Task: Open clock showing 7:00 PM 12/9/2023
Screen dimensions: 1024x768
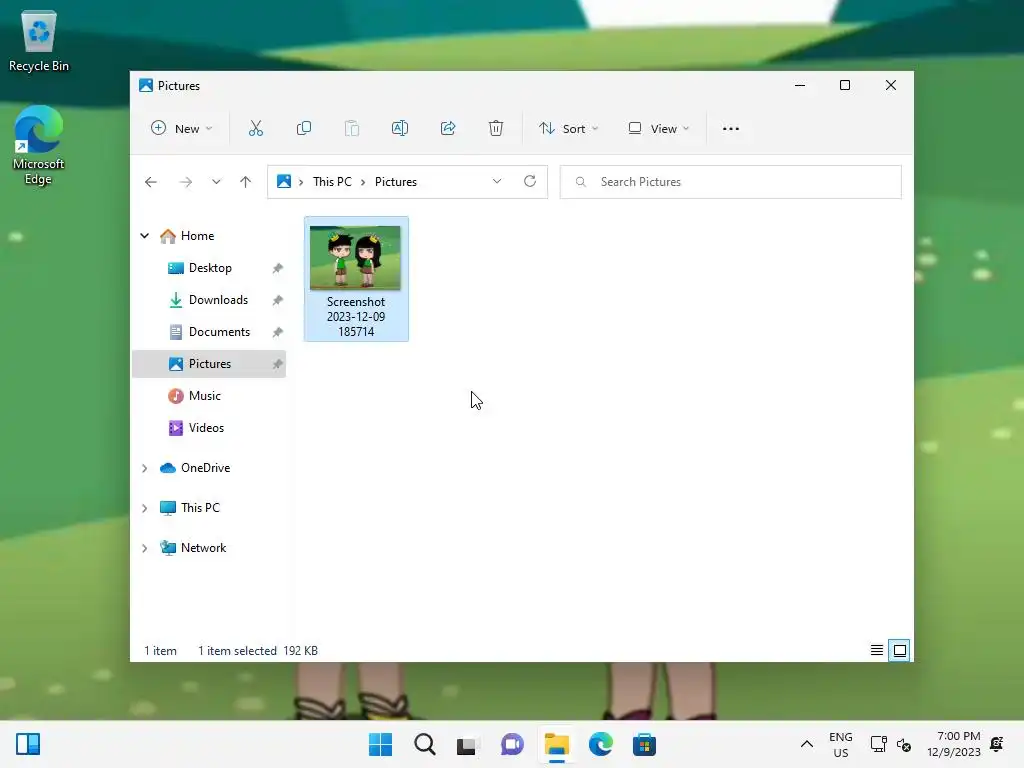Action: (x=953, y=744)
